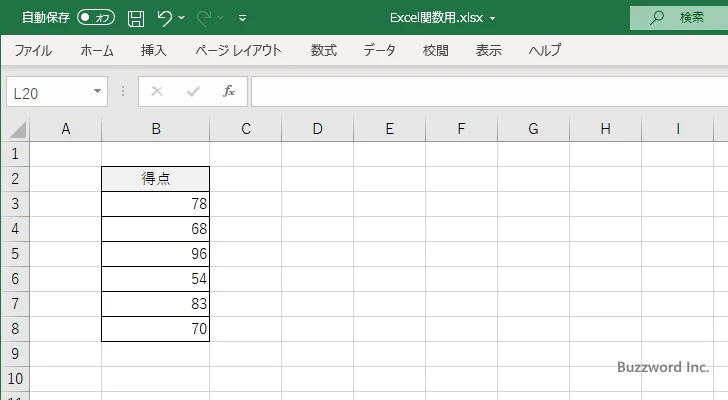728x400 pixels.
Task: Switch to the 数式 tab
Action: 324,50
